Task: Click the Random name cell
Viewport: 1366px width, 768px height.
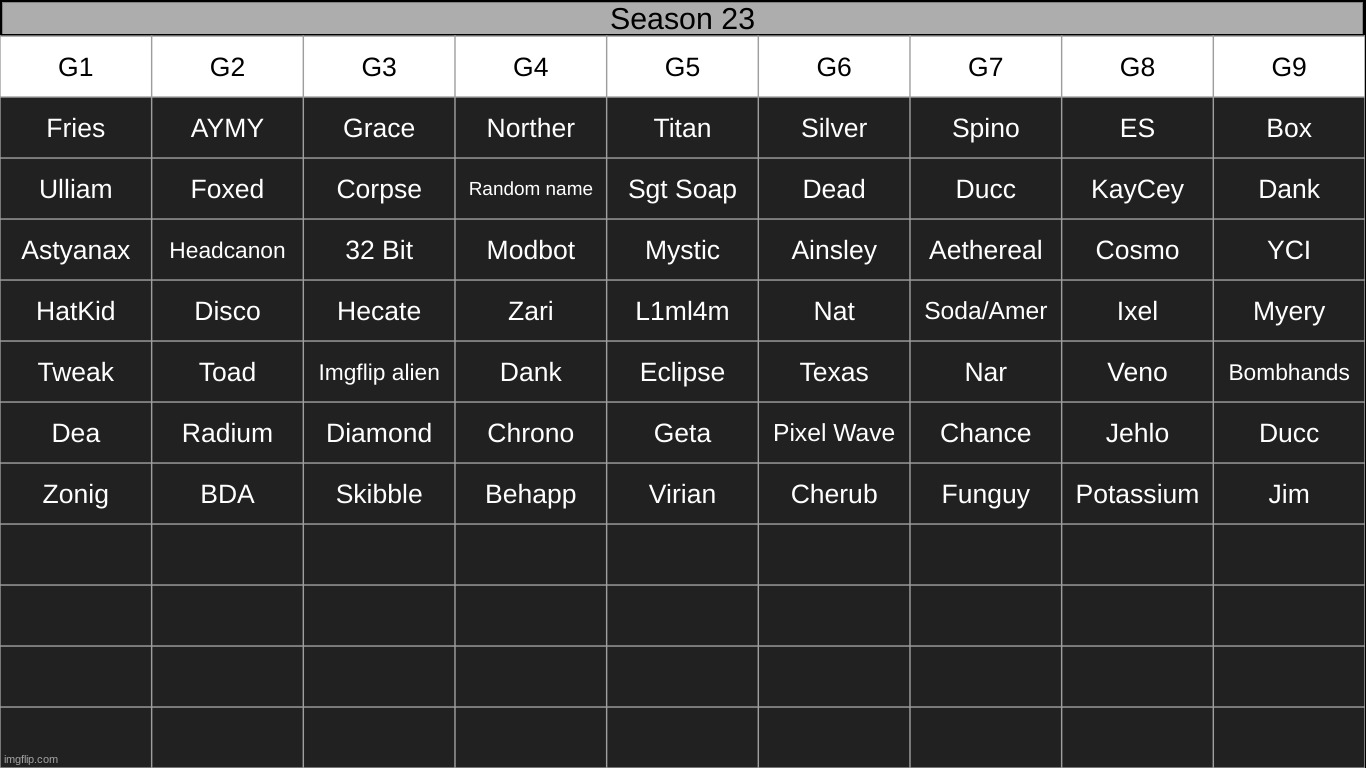Action: tap(530, 189)
